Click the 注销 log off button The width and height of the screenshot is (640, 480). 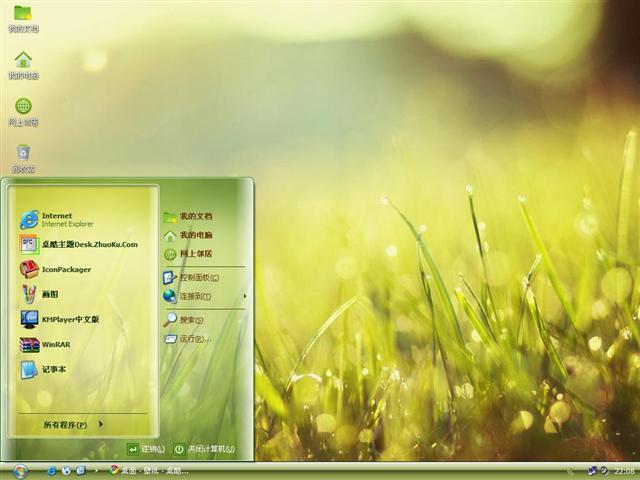click(x=146, y=449)
